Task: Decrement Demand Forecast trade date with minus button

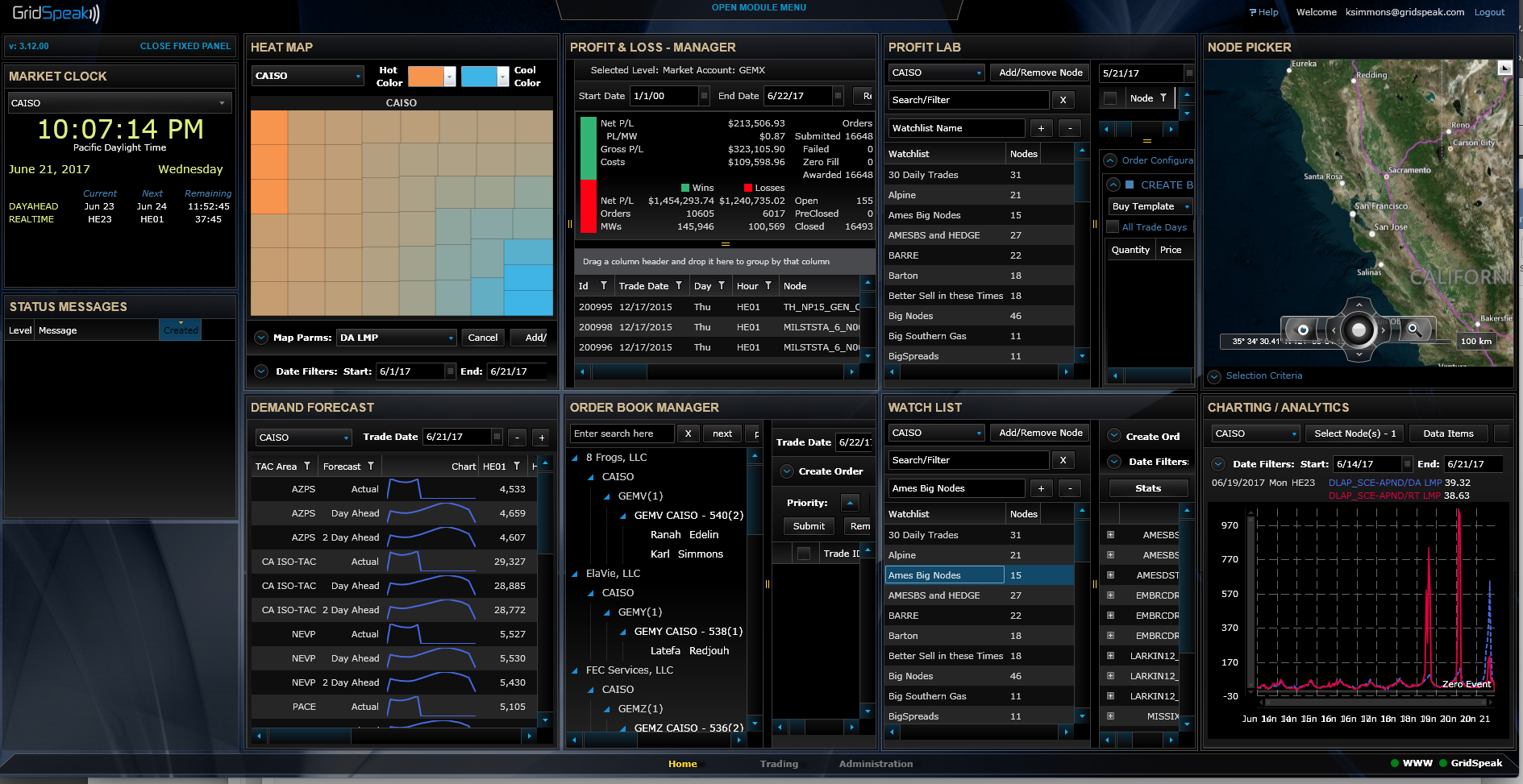Action: (517, 438)
